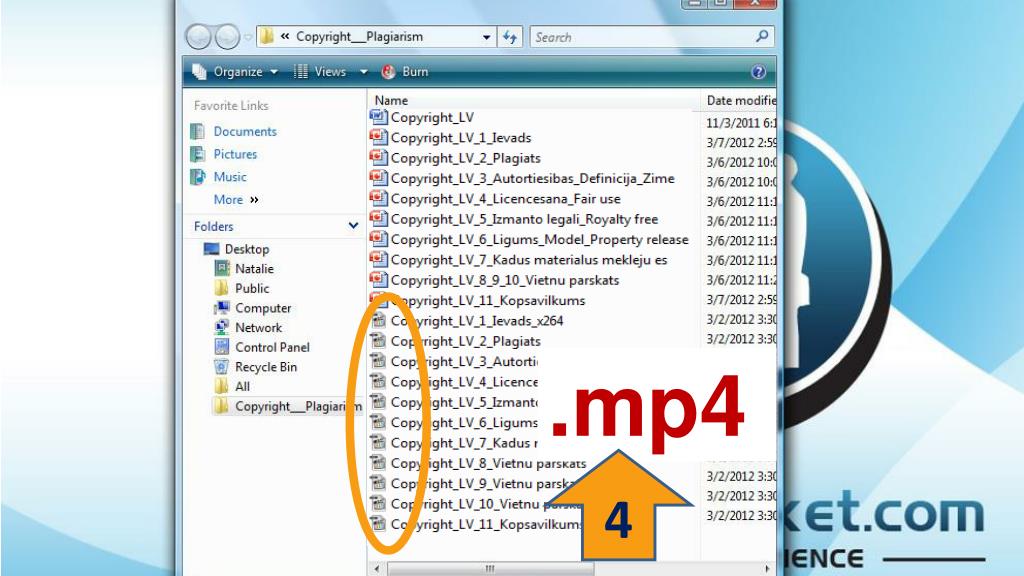
Task: Select Copyright_LV_5_Izmanto legali_Royalty free file
Action: [524, 219]
